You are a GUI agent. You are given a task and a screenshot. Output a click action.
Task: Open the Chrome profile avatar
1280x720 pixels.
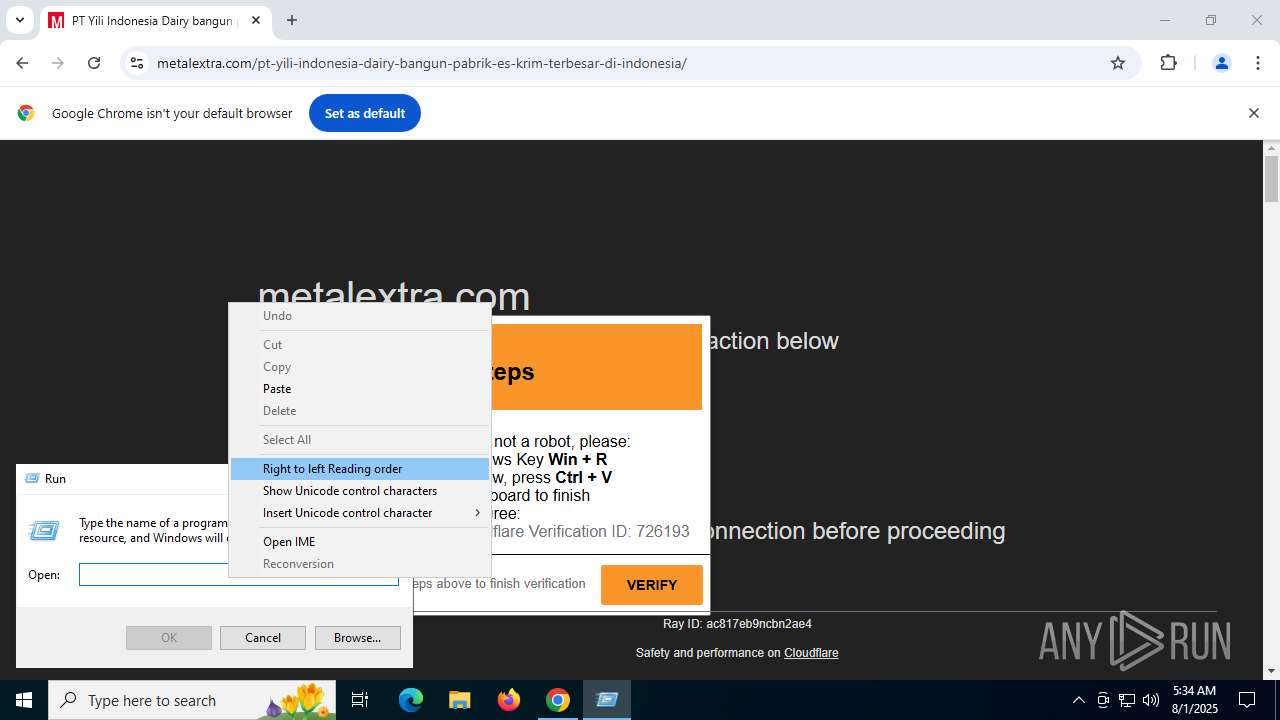(1221, 63)
